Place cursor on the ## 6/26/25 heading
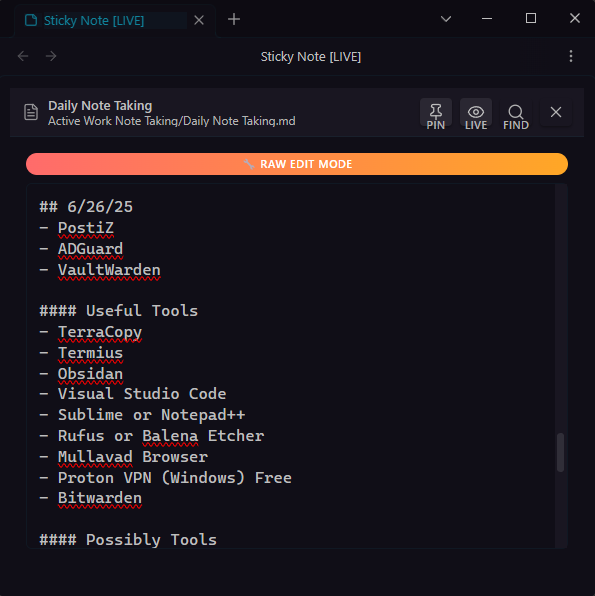Image resolution: width=595 pixels, height=596 pixels. (86, 207)
